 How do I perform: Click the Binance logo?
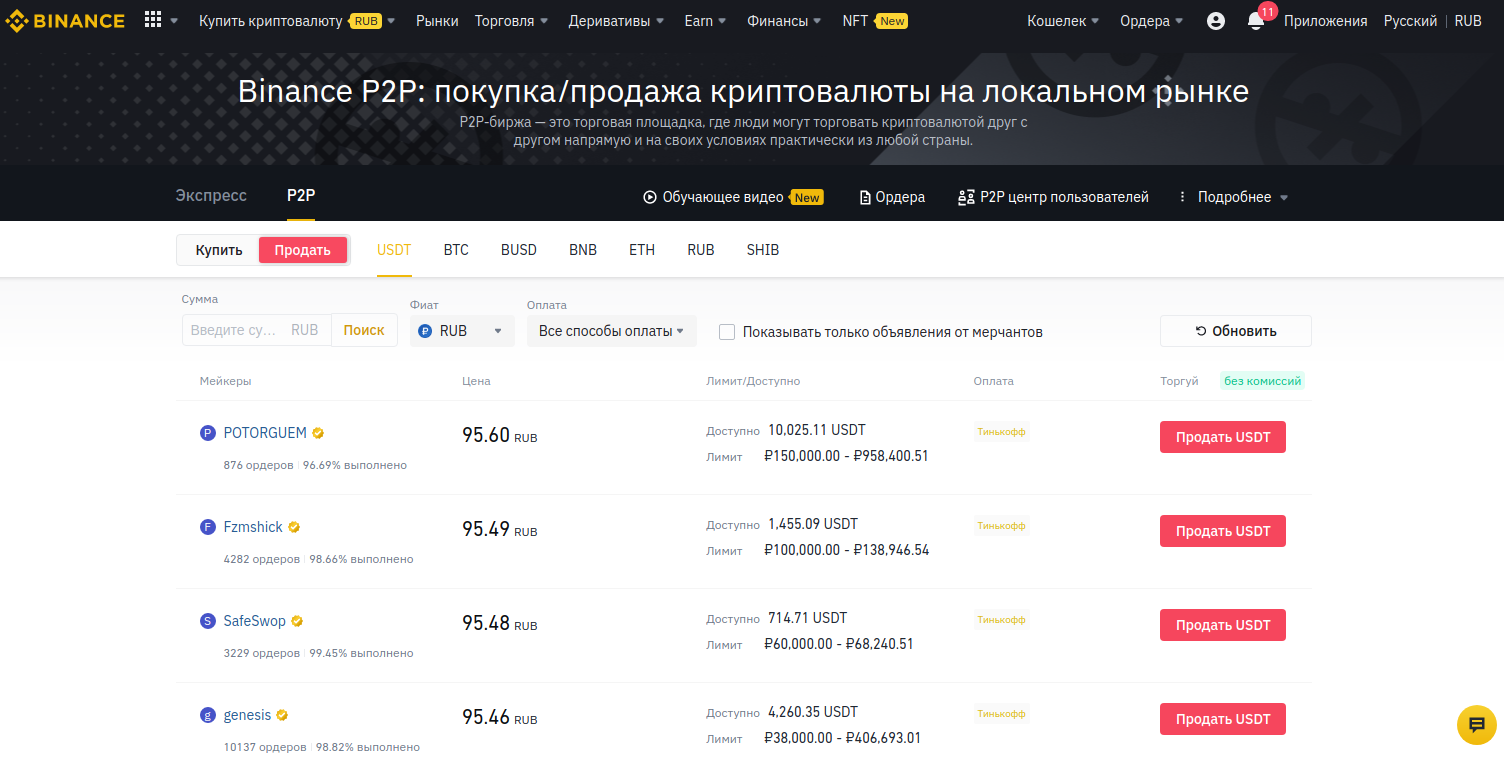click(67, 20)
